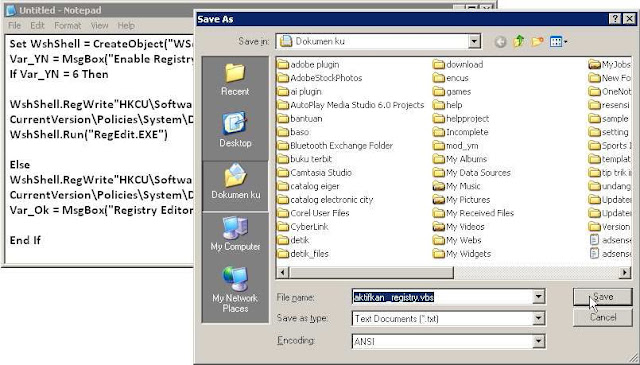Select the buku terbit folder

(x=305, y=159)
